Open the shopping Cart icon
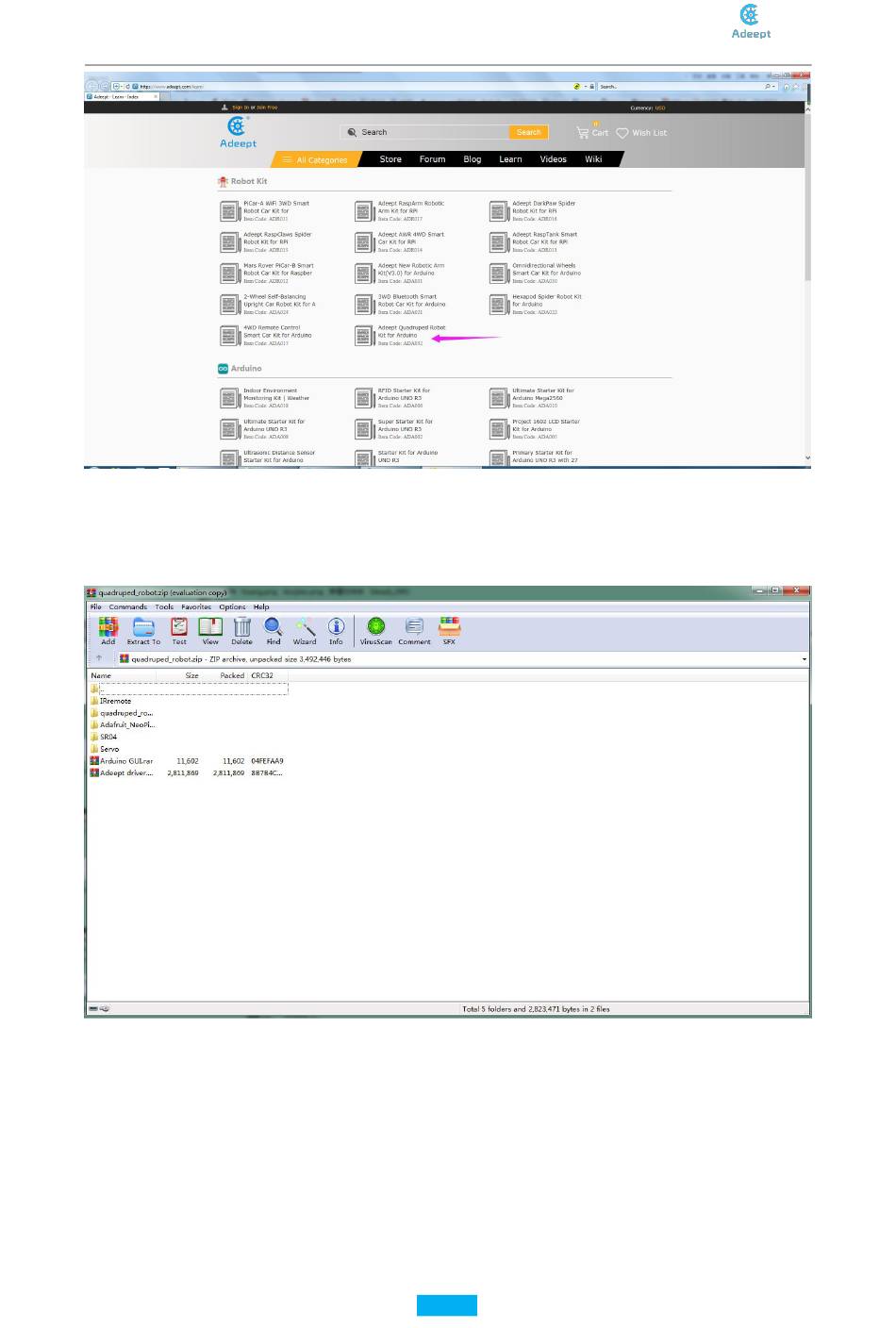This screenshot has width=896, height=1328. [x=583, y=132]
